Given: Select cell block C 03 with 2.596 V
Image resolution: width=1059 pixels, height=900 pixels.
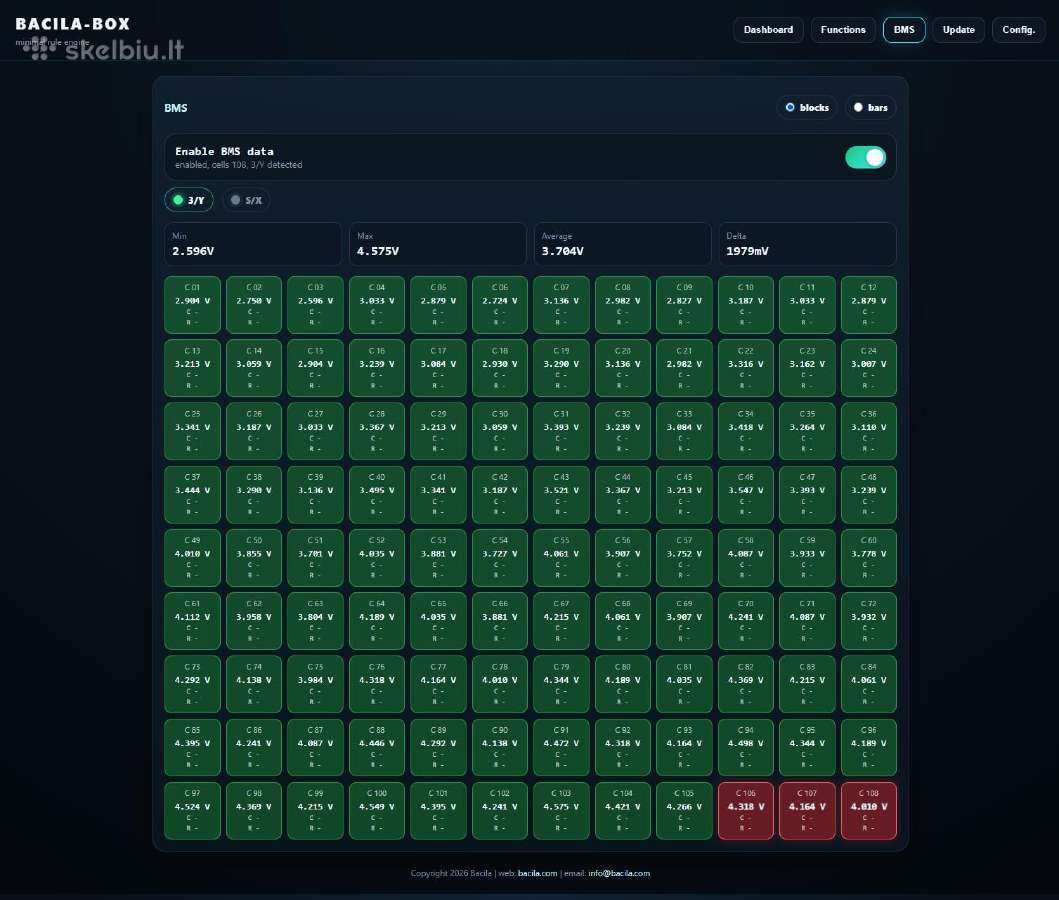Looking at the screenshot, I should point(315,305).
